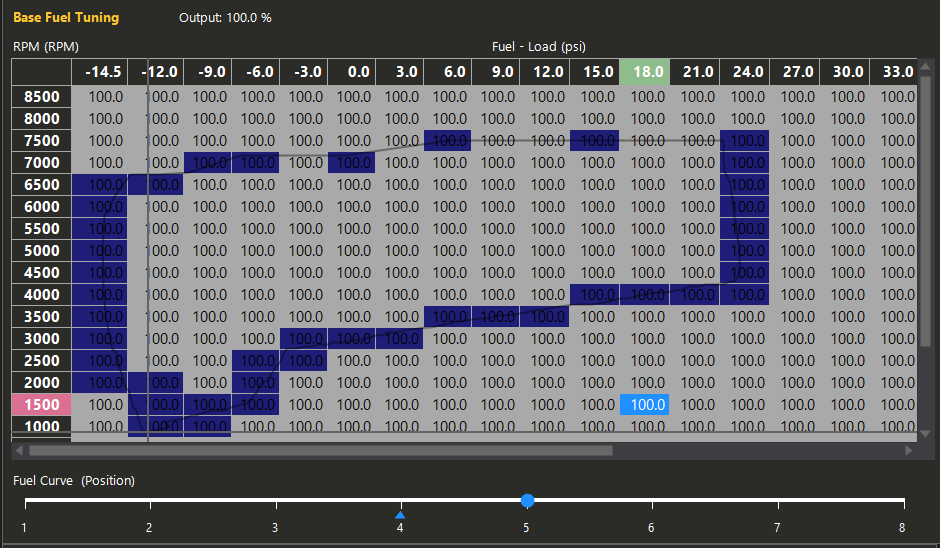The height and width of the screenshot is (548, 940).
Task: Select the cell at 4000 RPM, 21.0 psi
Action: point(695,294)
